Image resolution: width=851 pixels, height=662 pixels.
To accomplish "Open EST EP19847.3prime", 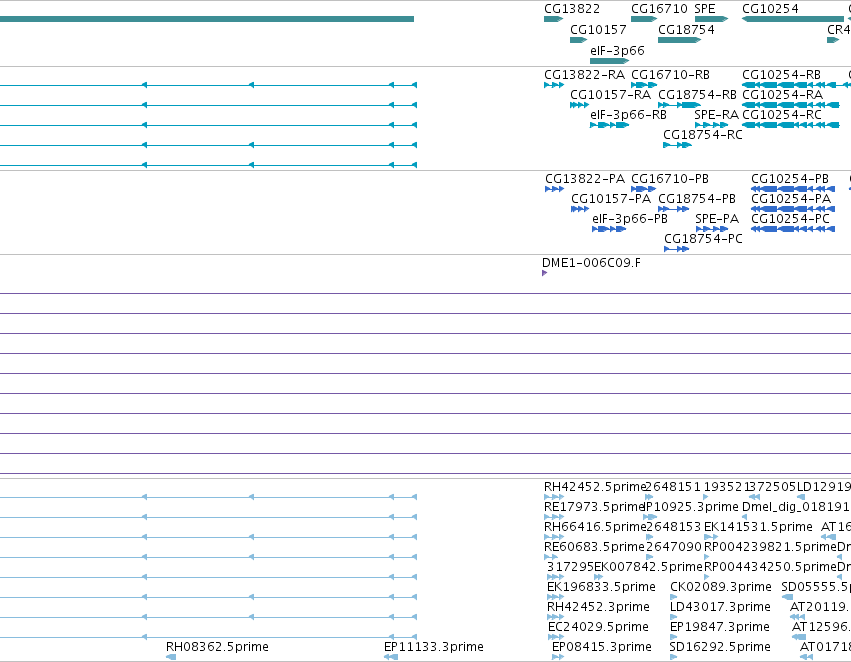I will (720, 627).
